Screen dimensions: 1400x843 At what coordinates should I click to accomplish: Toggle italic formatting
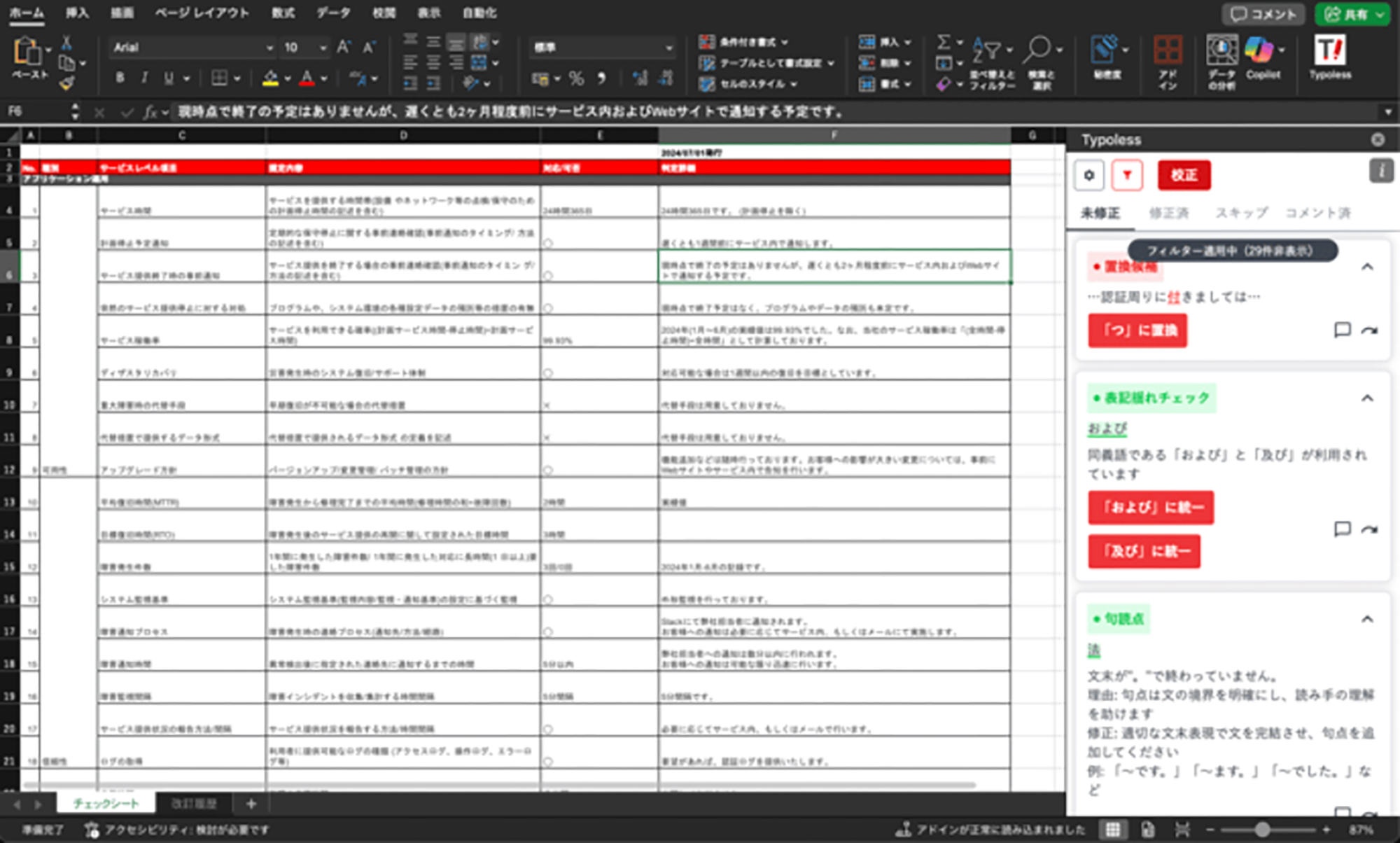click(143, 78)
